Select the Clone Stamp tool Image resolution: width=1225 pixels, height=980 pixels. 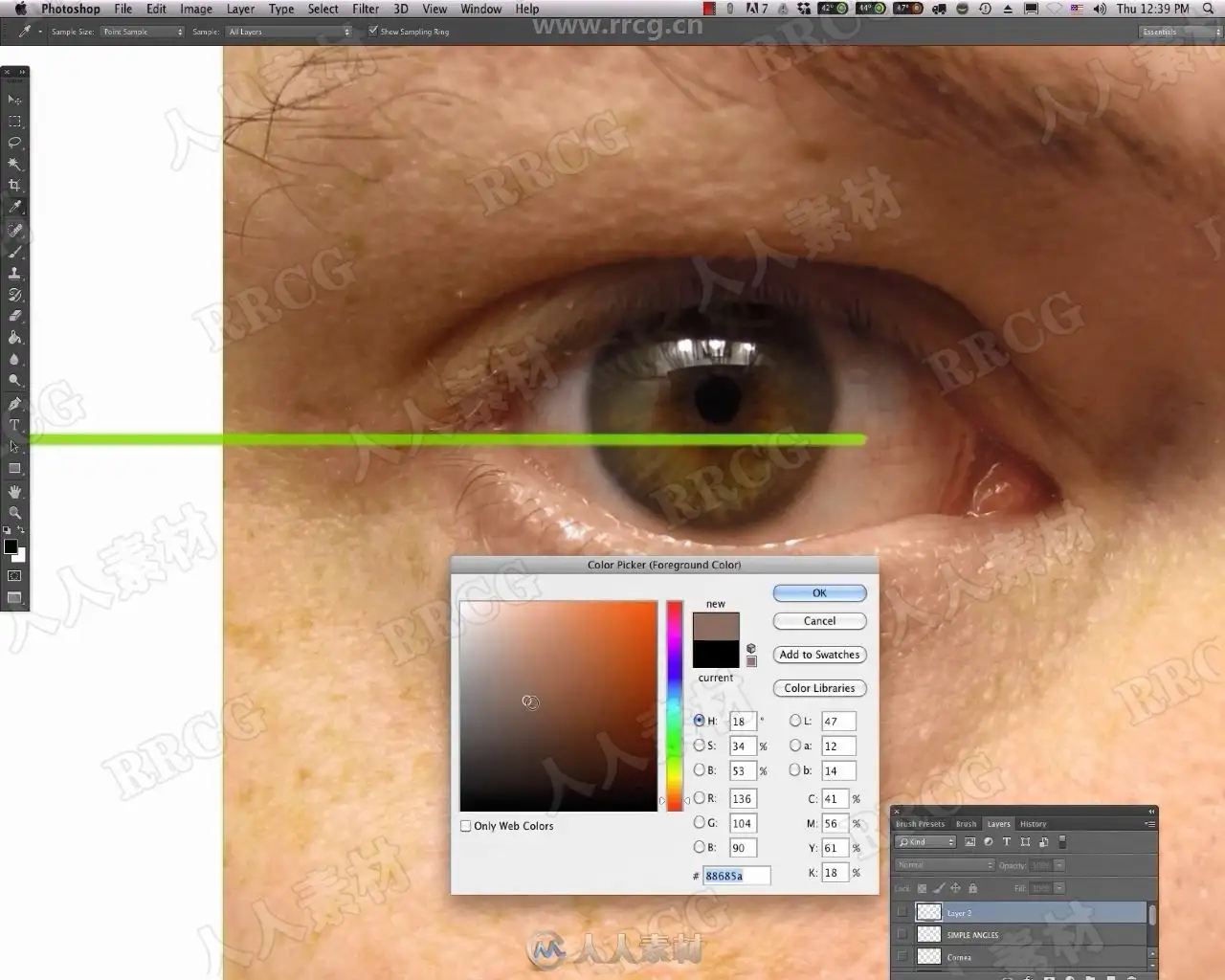14,273
